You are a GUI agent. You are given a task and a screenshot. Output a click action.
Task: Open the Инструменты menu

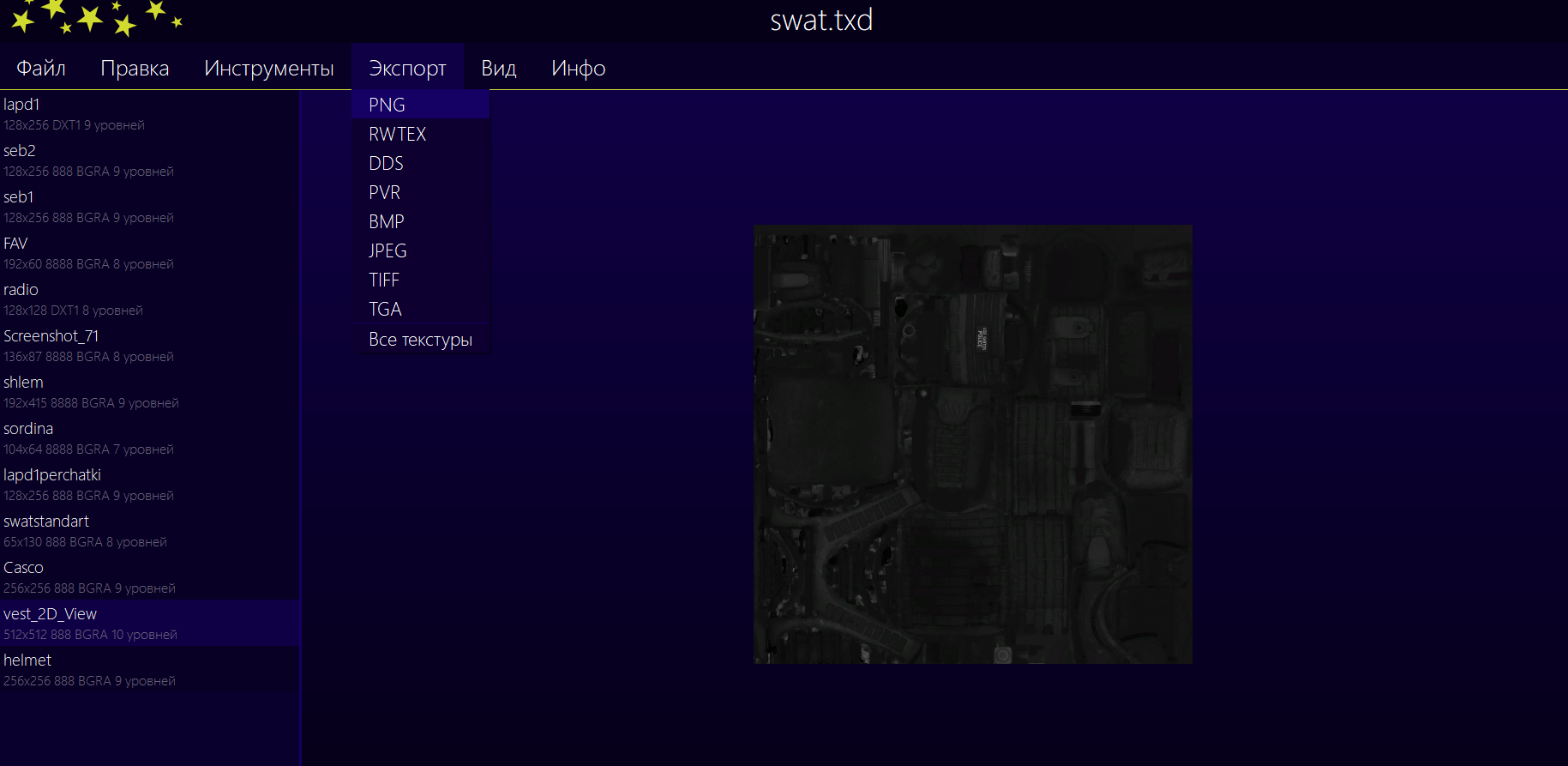[x=268, y=68]
